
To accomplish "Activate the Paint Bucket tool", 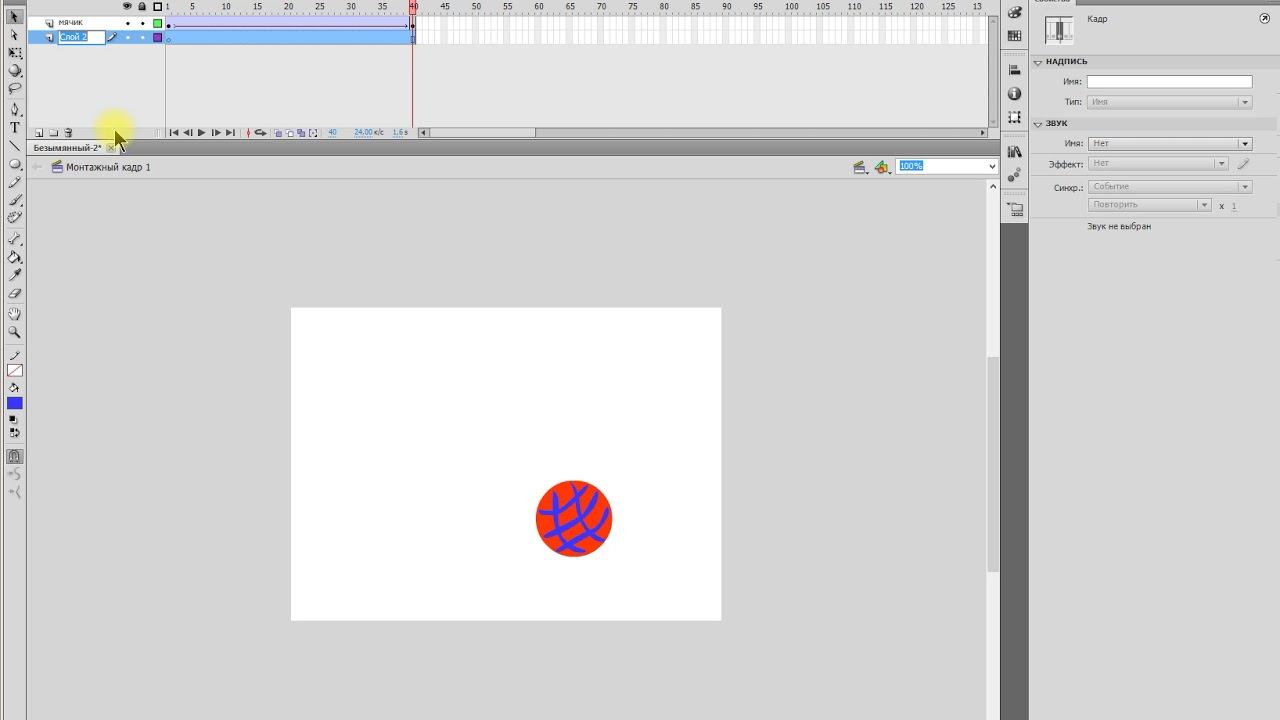I will [14, 257].
